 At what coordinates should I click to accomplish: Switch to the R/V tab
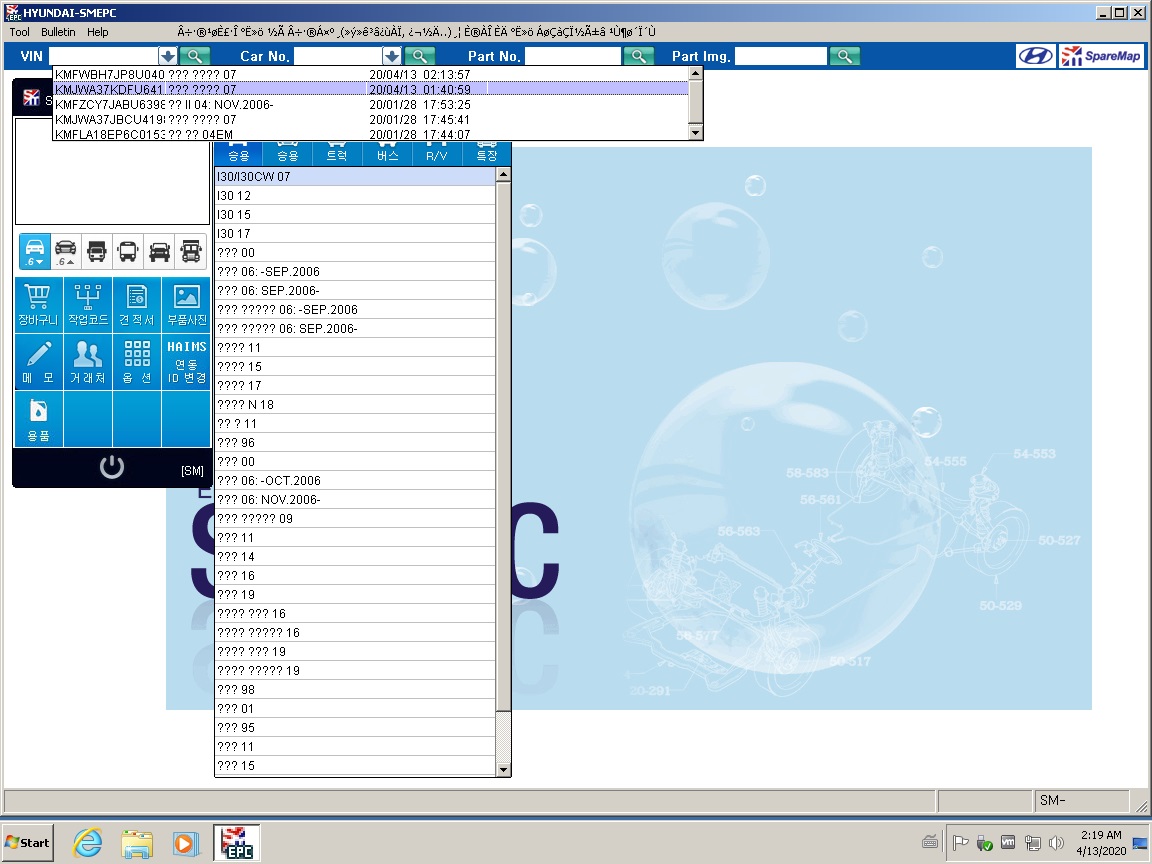click(x=436, y=153)
